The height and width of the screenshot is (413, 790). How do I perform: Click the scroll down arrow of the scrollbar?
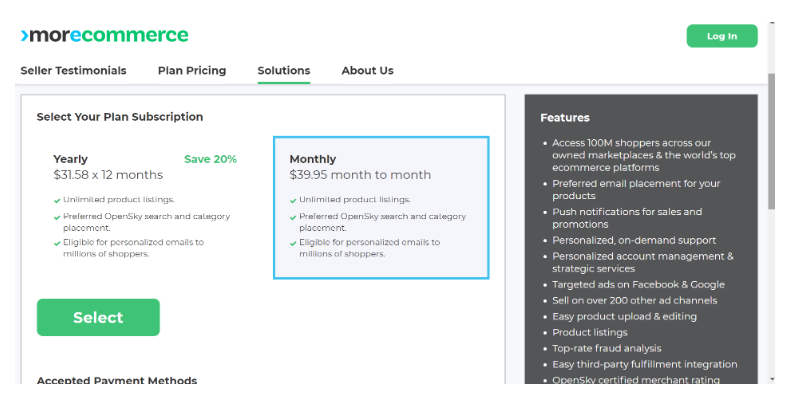pyautogui.click(x=772, y=379)
